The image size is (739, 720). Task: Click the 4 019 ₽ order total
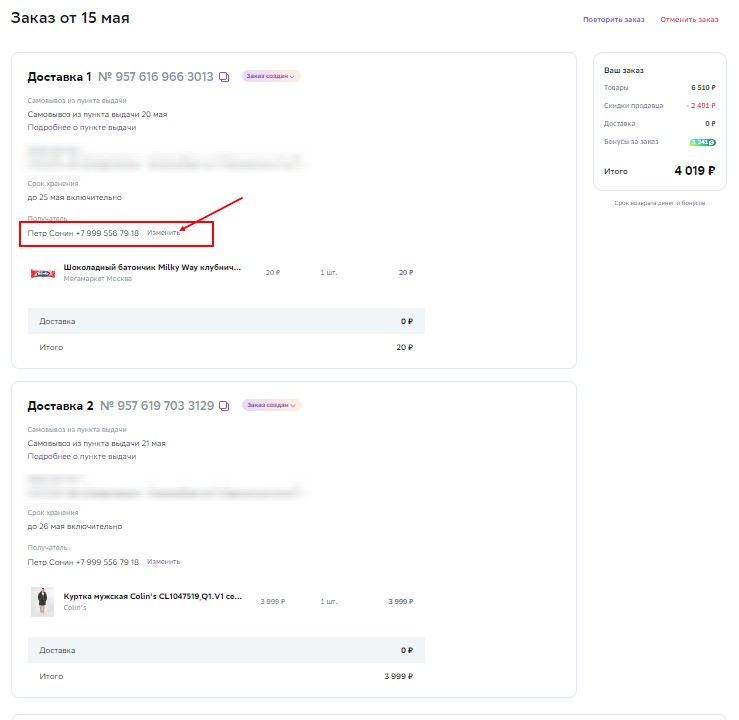tap(694, 170)
